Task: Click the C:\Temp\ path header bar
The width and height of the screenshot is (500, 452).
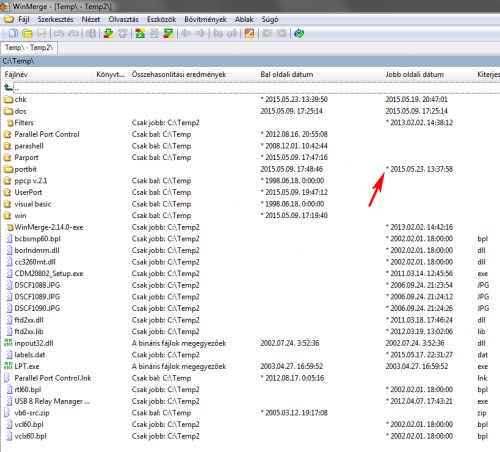Action: point(250,61)
